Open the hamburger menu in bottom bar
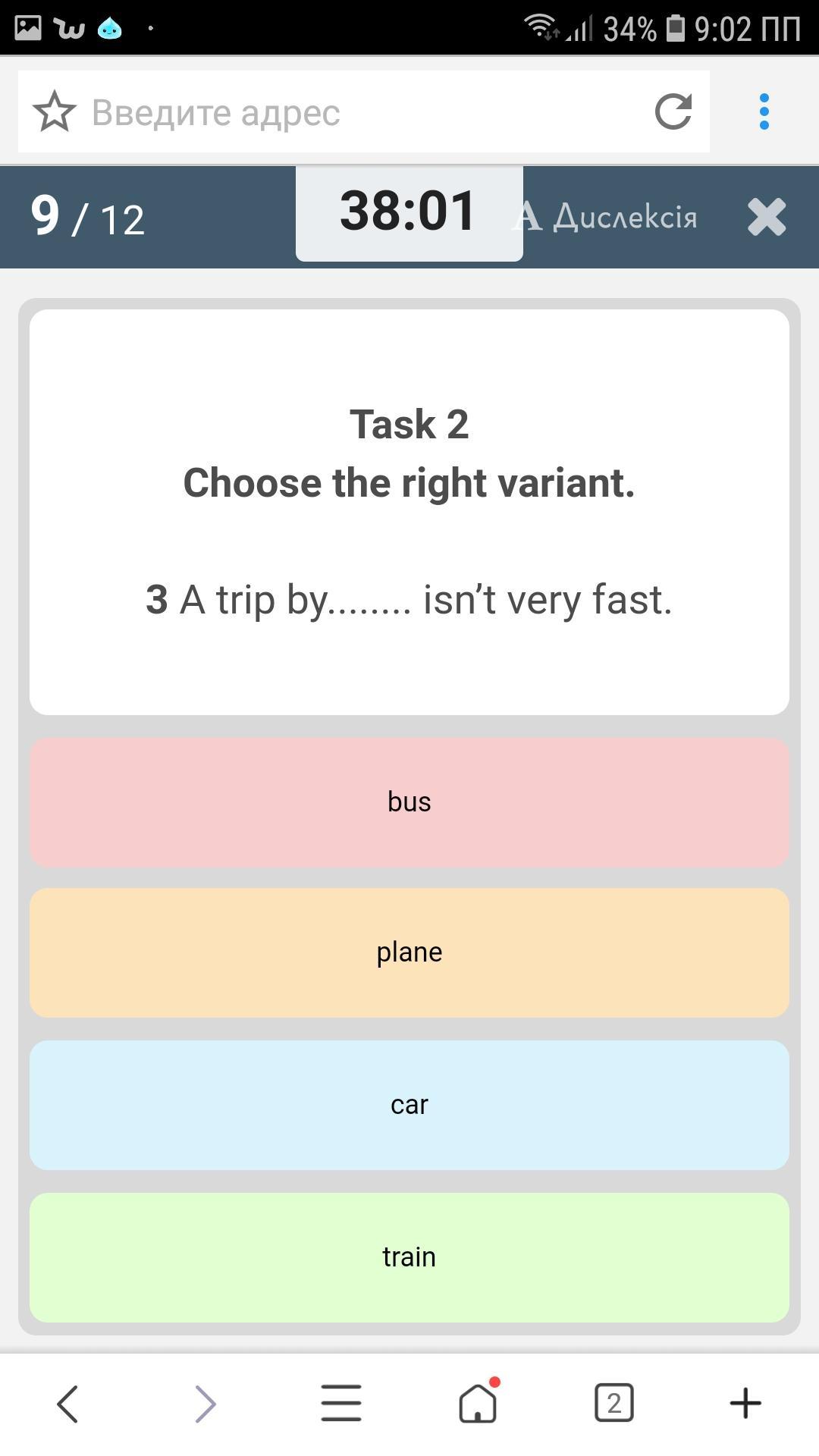This screenshot has width=819, height=1456. point(341,1404)
